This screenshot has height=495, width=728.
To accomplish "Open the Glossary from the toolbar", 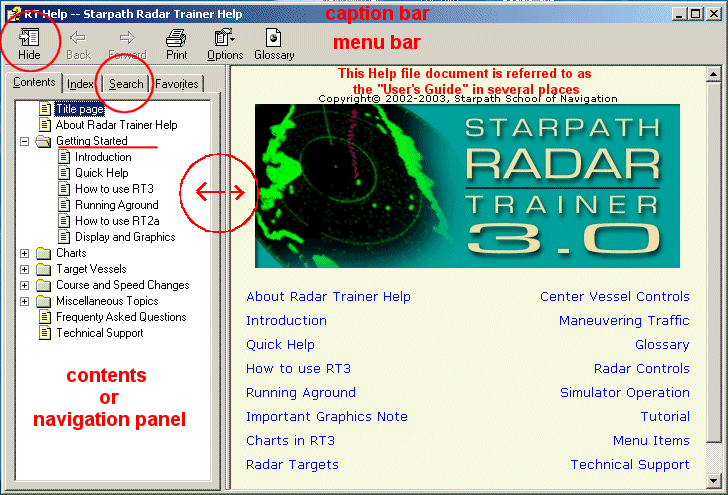I will point(274,45).
